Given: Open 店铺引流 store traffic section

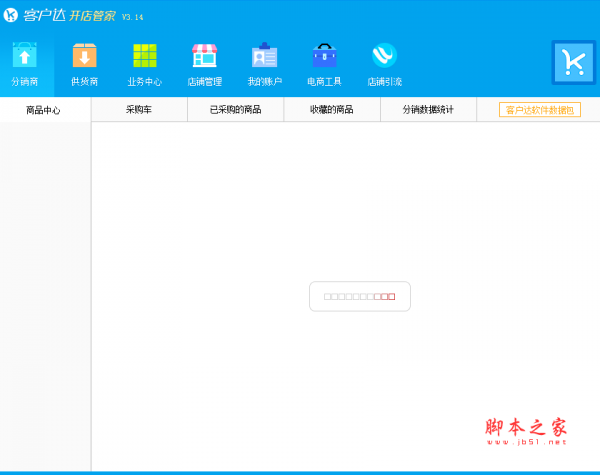Looking at the screenshot, I should (384, 64).
